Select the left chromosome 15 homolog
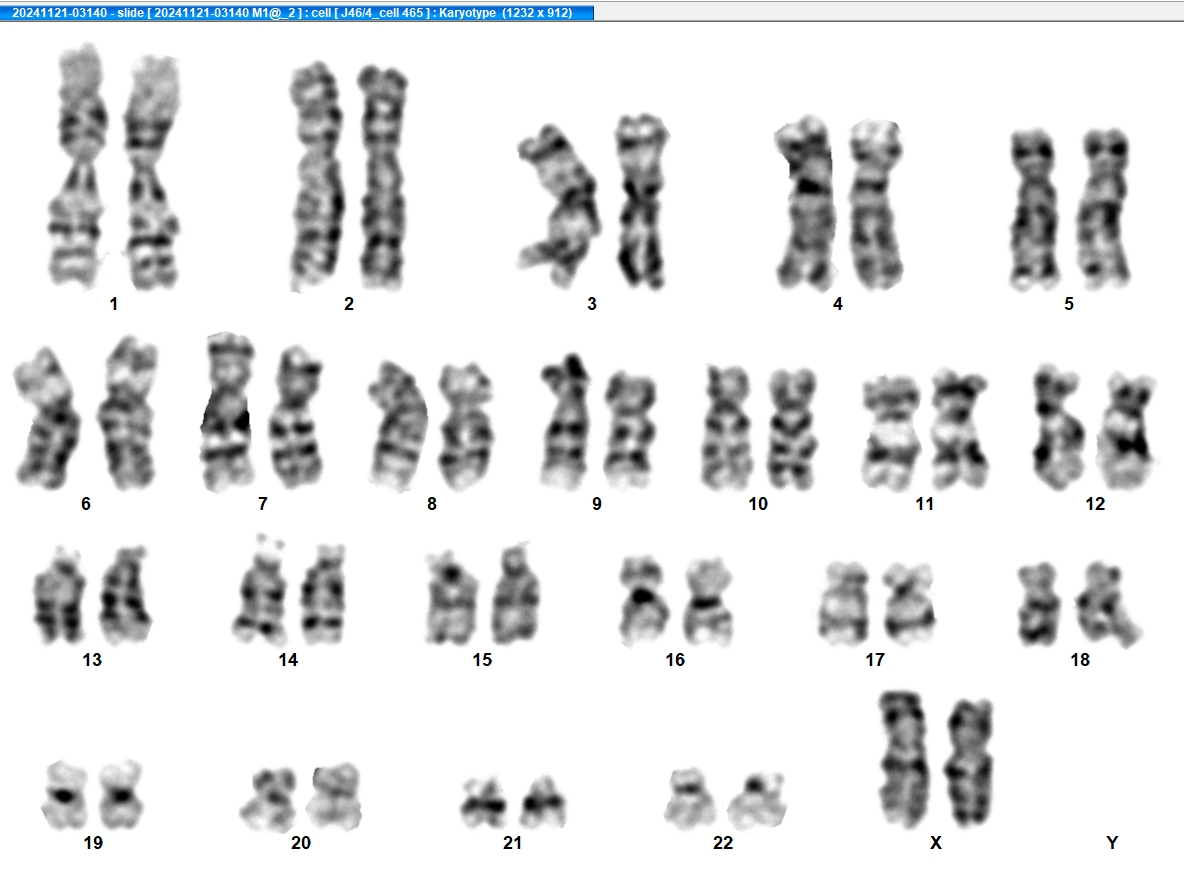The width and height of the screenshot is (1184, 877). tap(452, 599)
